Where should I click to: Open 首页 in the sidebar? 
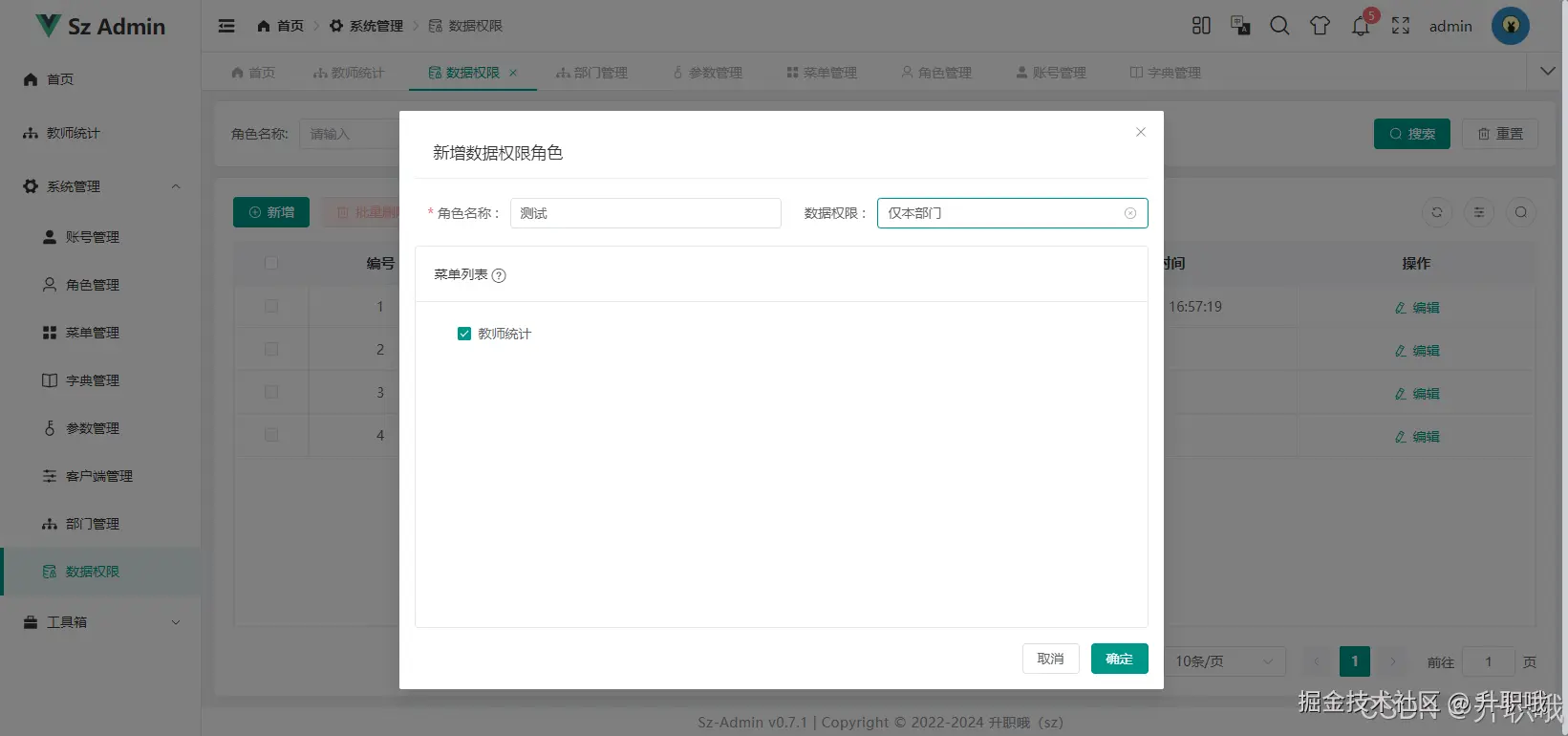pos(100,79)
